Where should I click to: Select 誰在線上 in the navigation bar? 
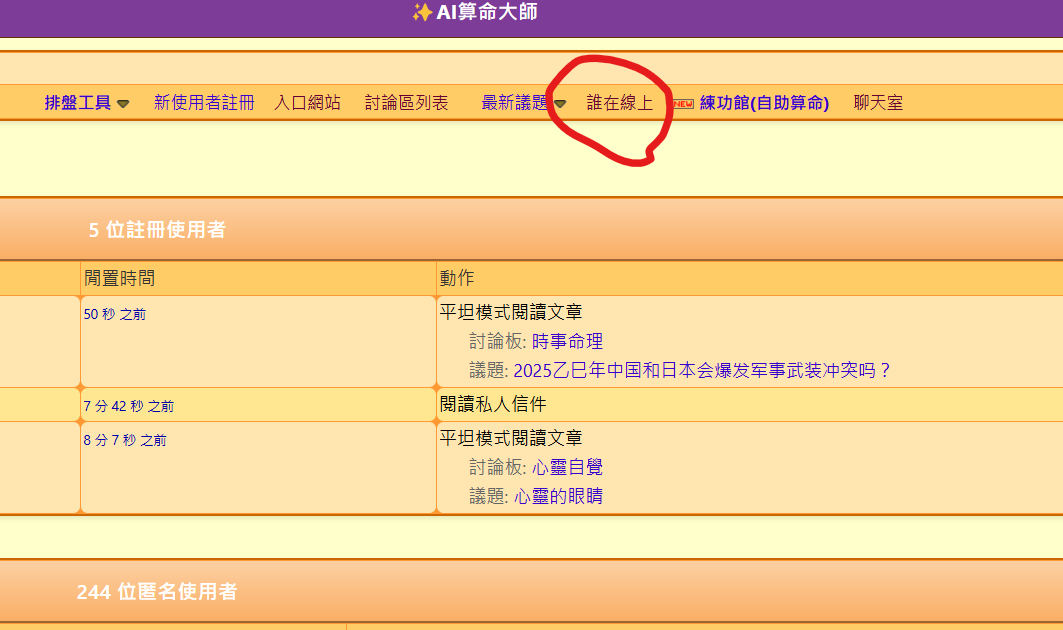click(x=620, y=102)
